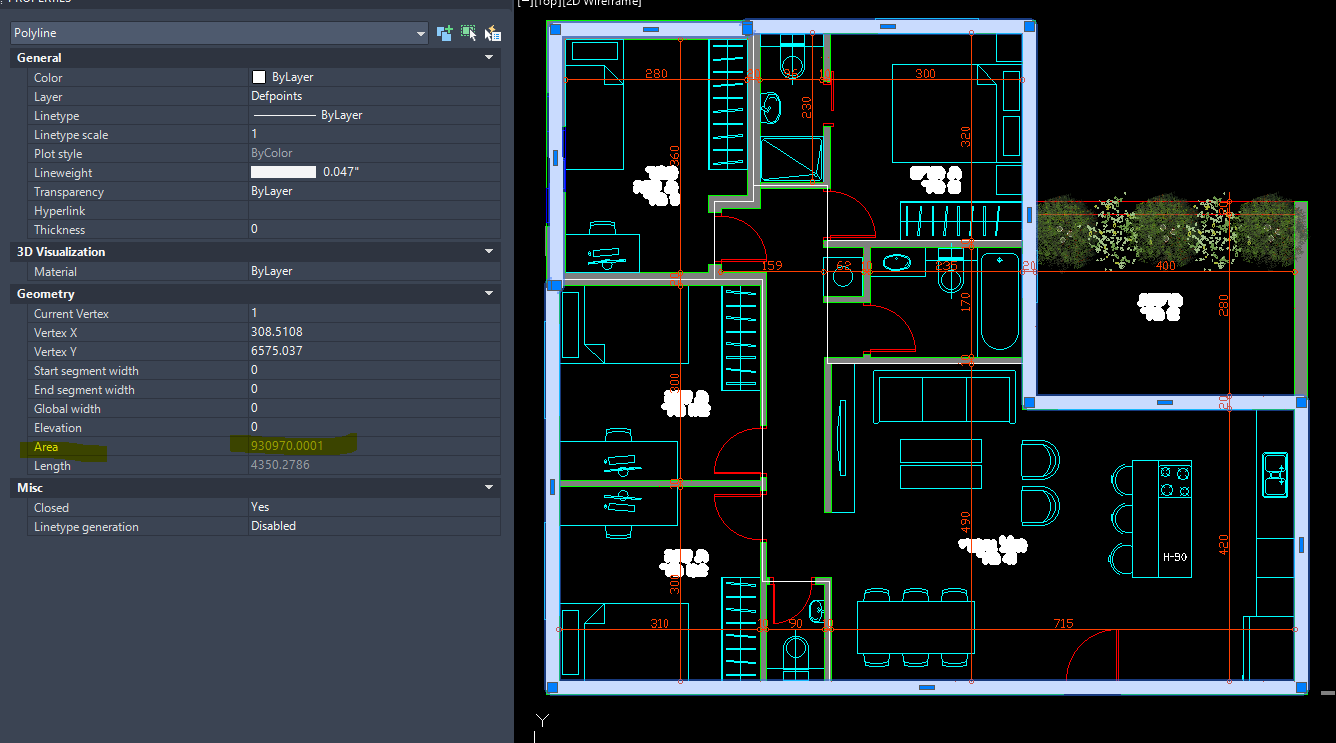
Task: Toggle the PICKADD value icon
Action: click(445, 33)
